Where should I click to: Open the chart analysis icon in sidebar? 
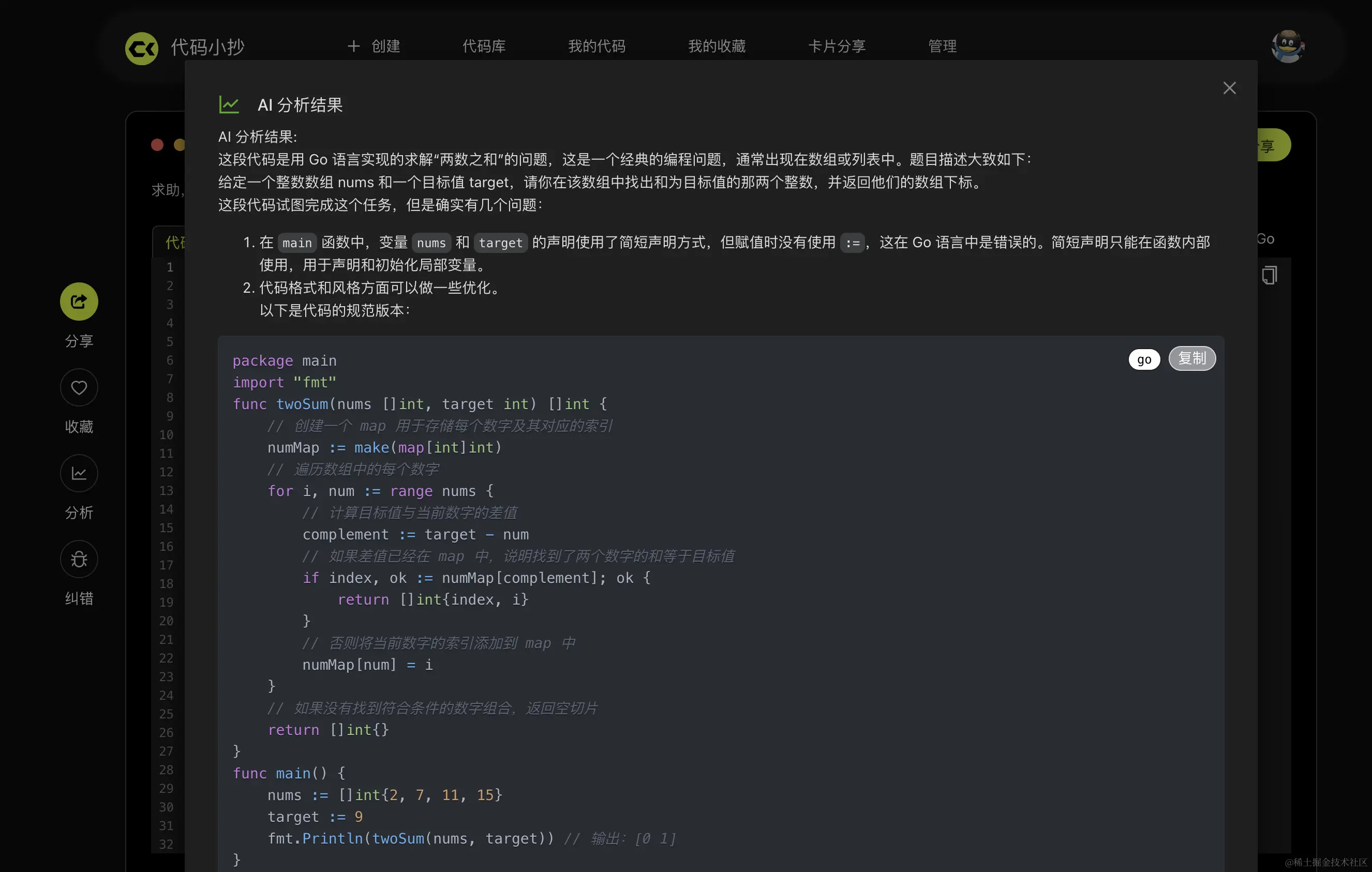tap(79, 473)
